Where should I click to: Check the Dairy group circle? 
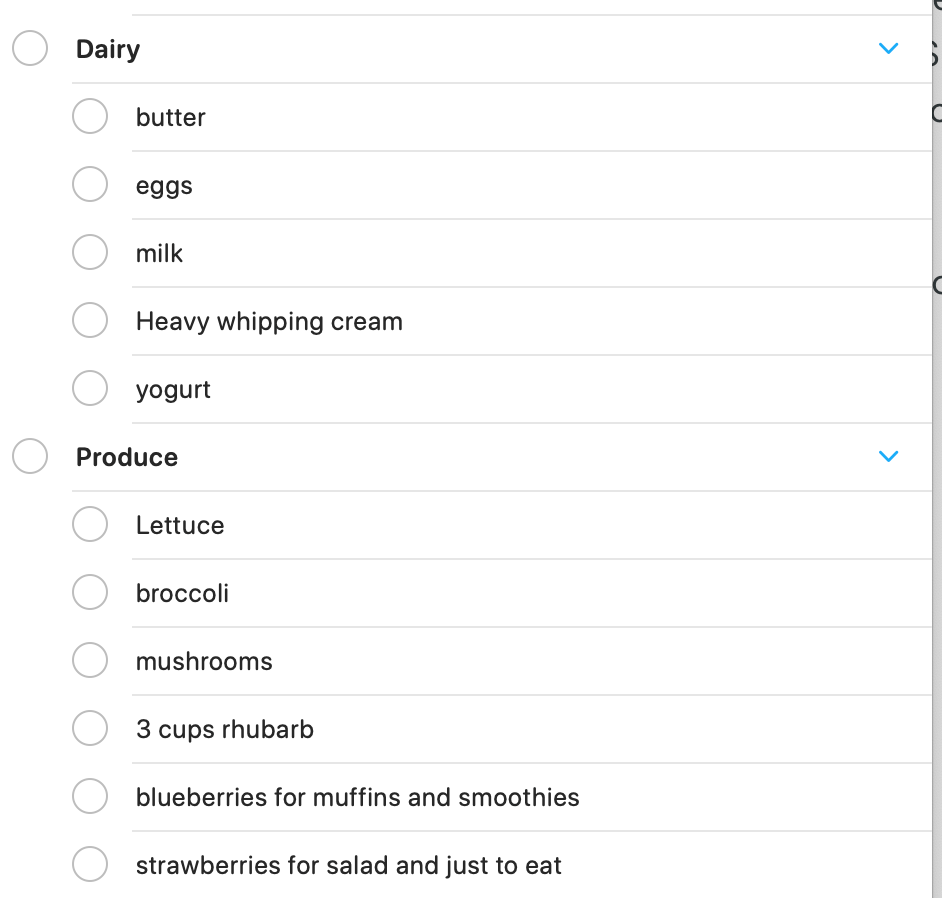click(30, 49)
